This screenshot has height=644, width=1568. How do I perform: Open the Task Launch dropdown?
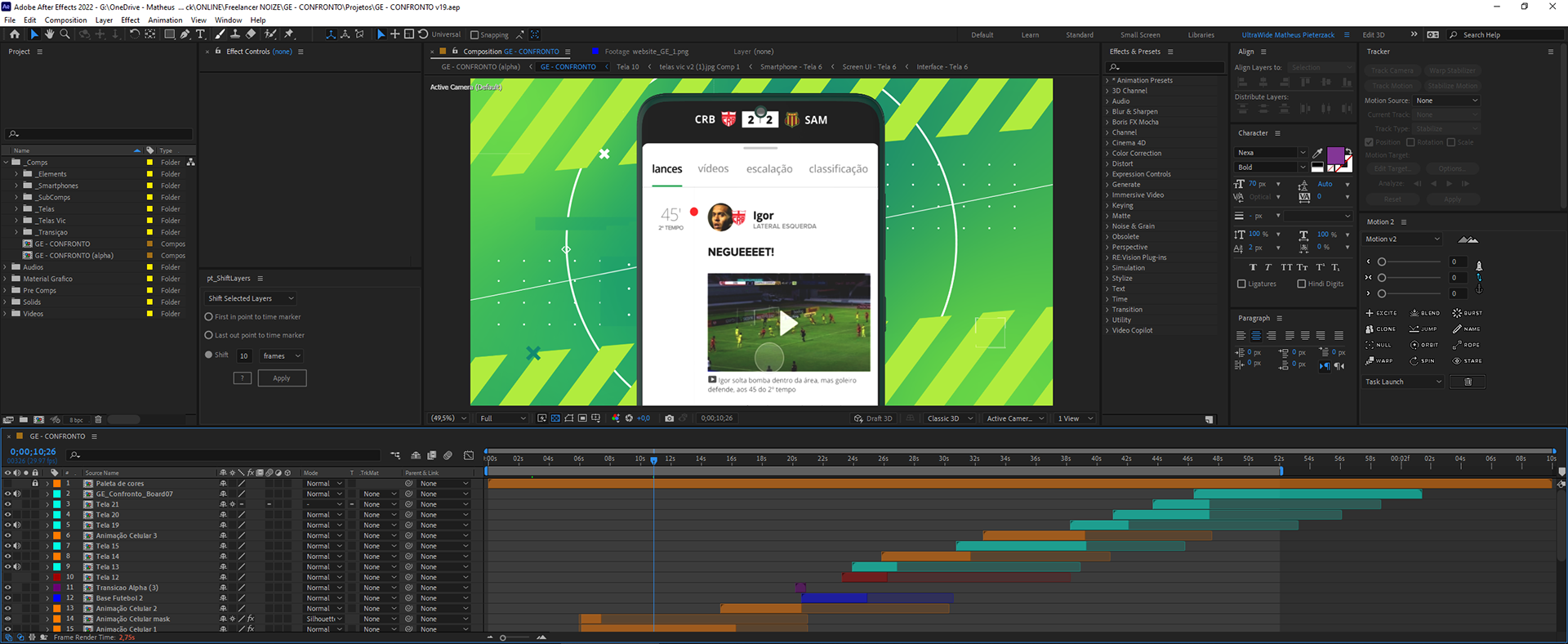1404,382
